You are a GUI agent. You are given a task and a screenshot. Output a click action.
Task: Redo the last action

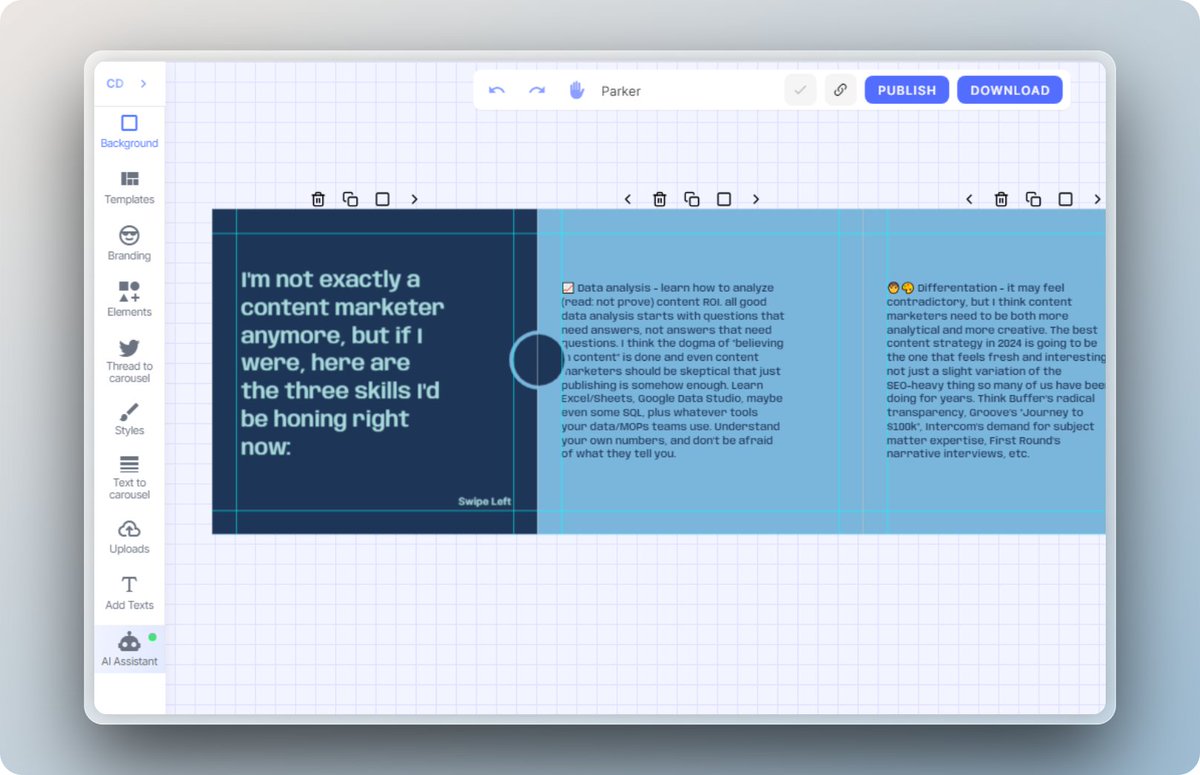537,90
